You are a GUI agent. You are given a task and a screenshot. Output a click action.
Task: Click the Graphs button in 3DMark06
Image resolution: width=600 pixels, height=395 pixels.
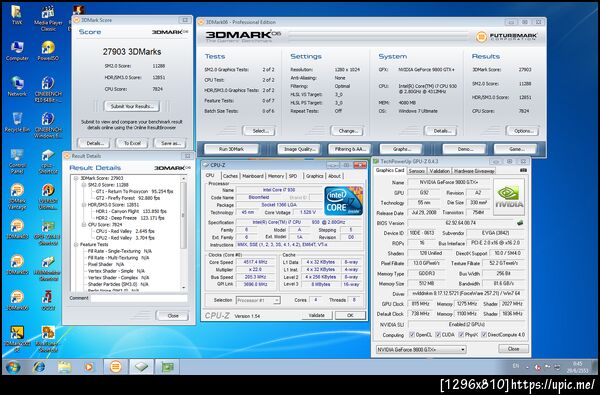pyautogui.click(x=401, y=149)
